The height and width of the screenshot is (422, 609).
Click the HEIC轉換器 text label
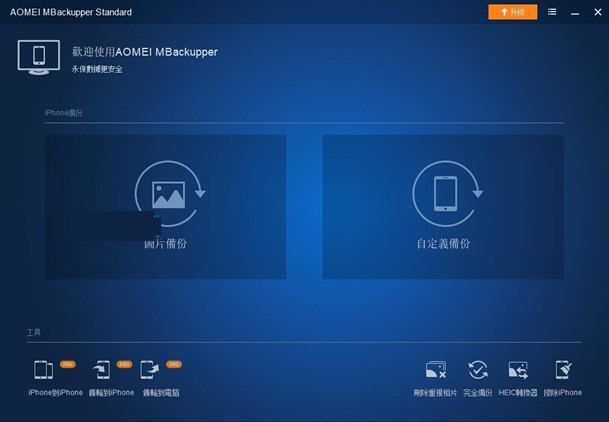pos(518,393)
